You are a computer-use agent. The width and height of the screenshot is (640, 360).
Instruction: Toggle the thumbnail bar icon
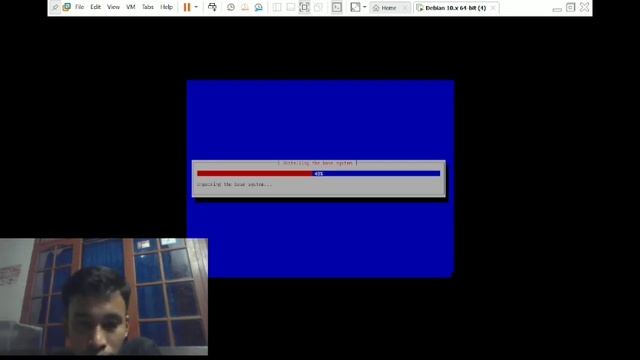pos(291,7)
